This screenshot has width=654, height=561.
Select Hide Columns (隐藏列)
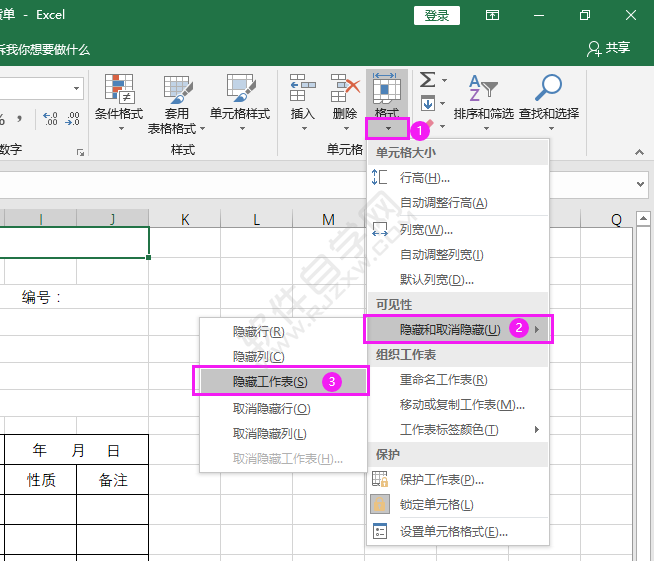point(283,357)
